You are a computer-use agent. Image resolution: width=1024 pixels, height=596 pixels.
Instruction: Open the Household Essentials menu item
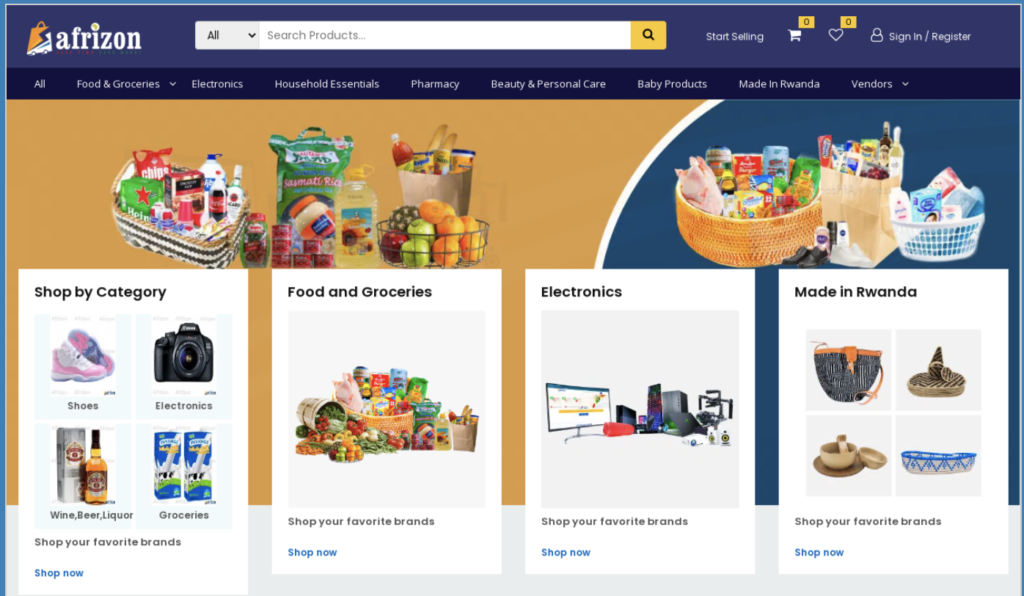tap(327, 84)
